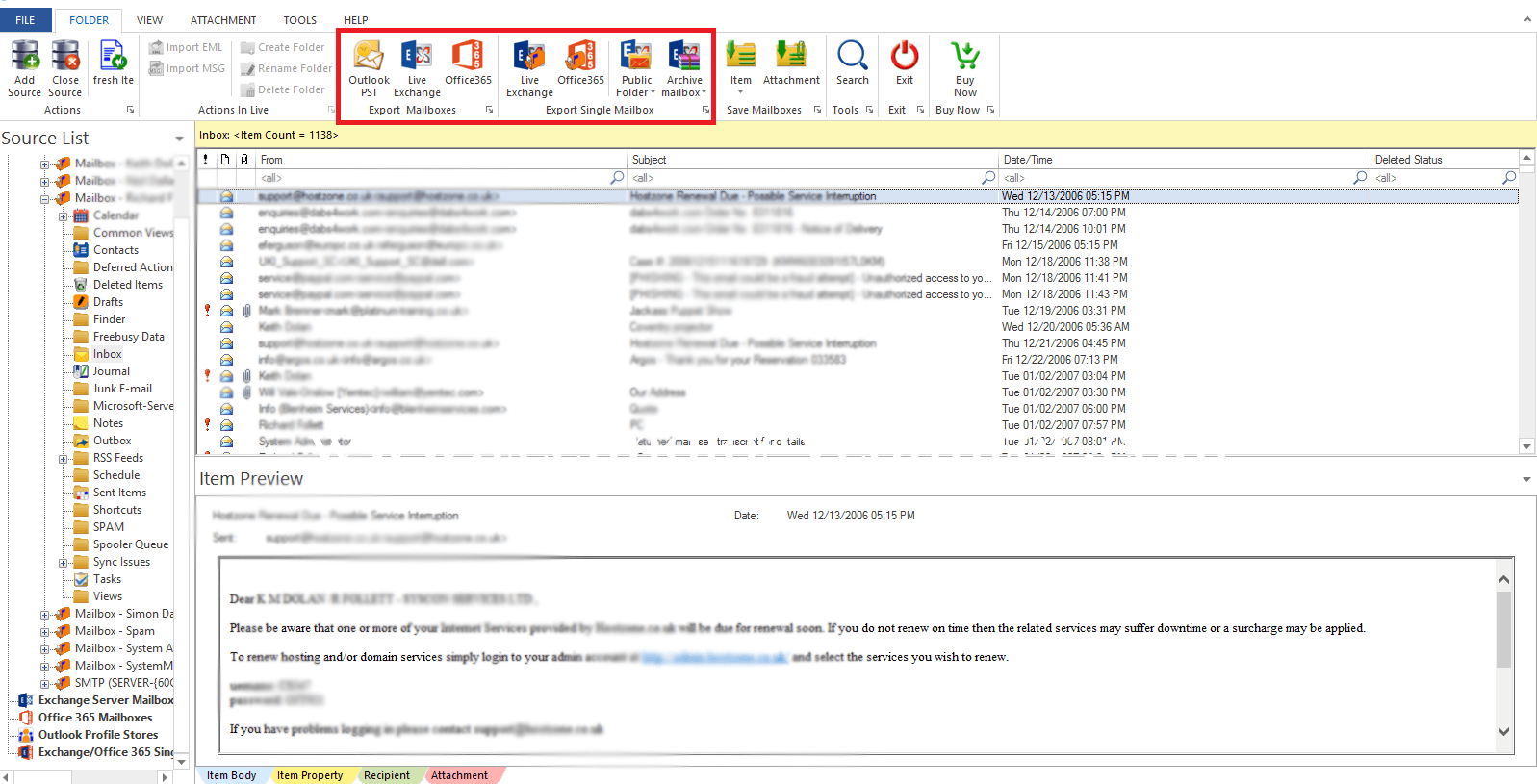Select the Contacts folder

(115, 250)
